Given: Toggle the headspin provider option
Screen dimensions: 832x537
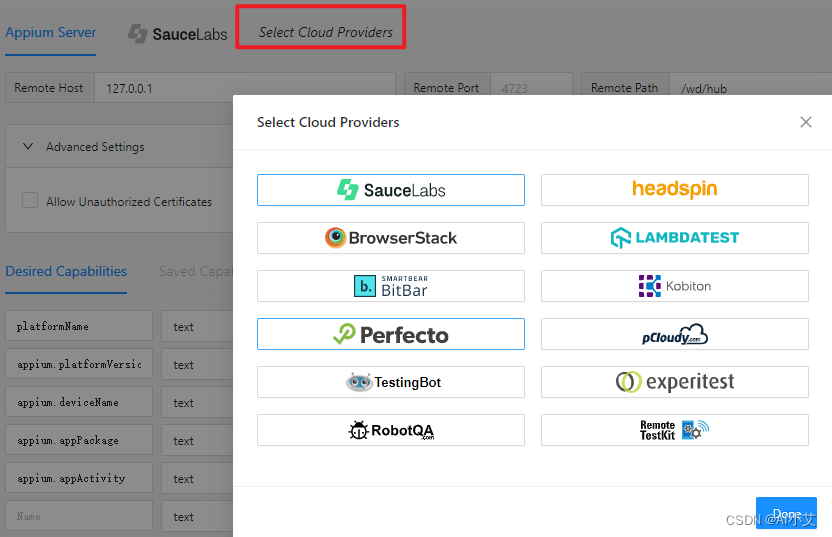Looking at the screenshot, I should pos(674,190).
